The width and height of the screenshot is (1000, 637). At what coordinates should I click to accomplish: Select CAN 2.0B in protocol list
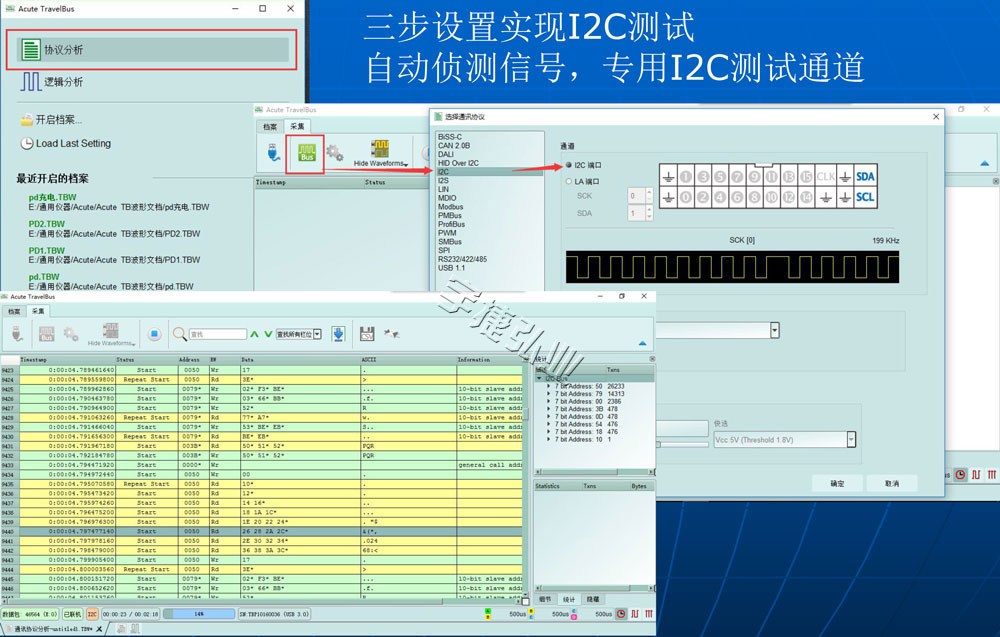(x=454, y=145)
